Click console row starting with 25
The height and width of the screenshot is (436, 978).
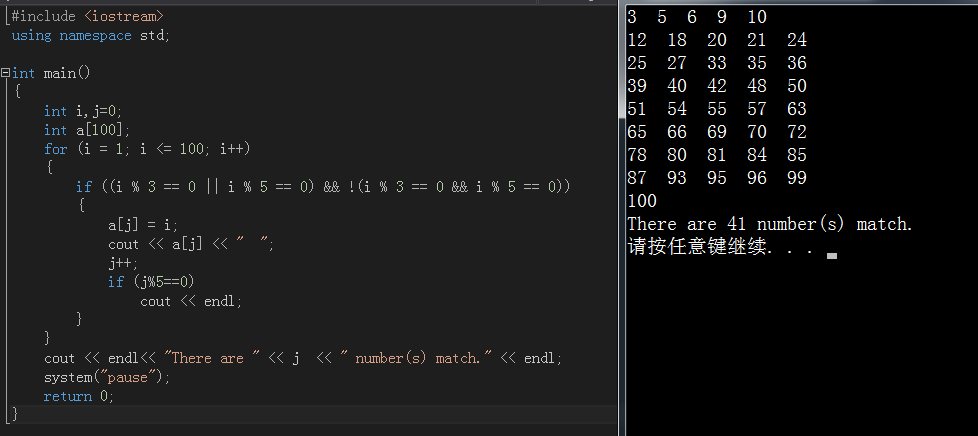pyautogui.click(x=717, y=63)
